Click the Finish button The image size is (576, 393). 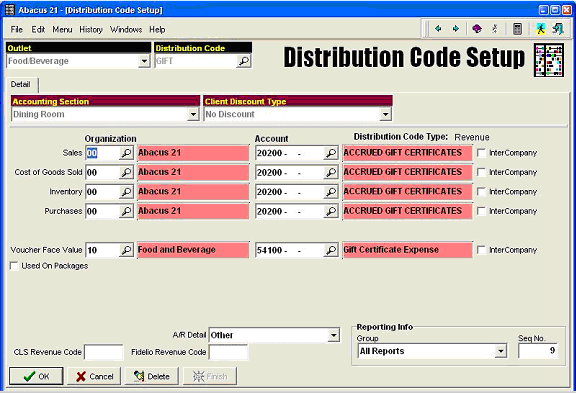pos(210,376)
